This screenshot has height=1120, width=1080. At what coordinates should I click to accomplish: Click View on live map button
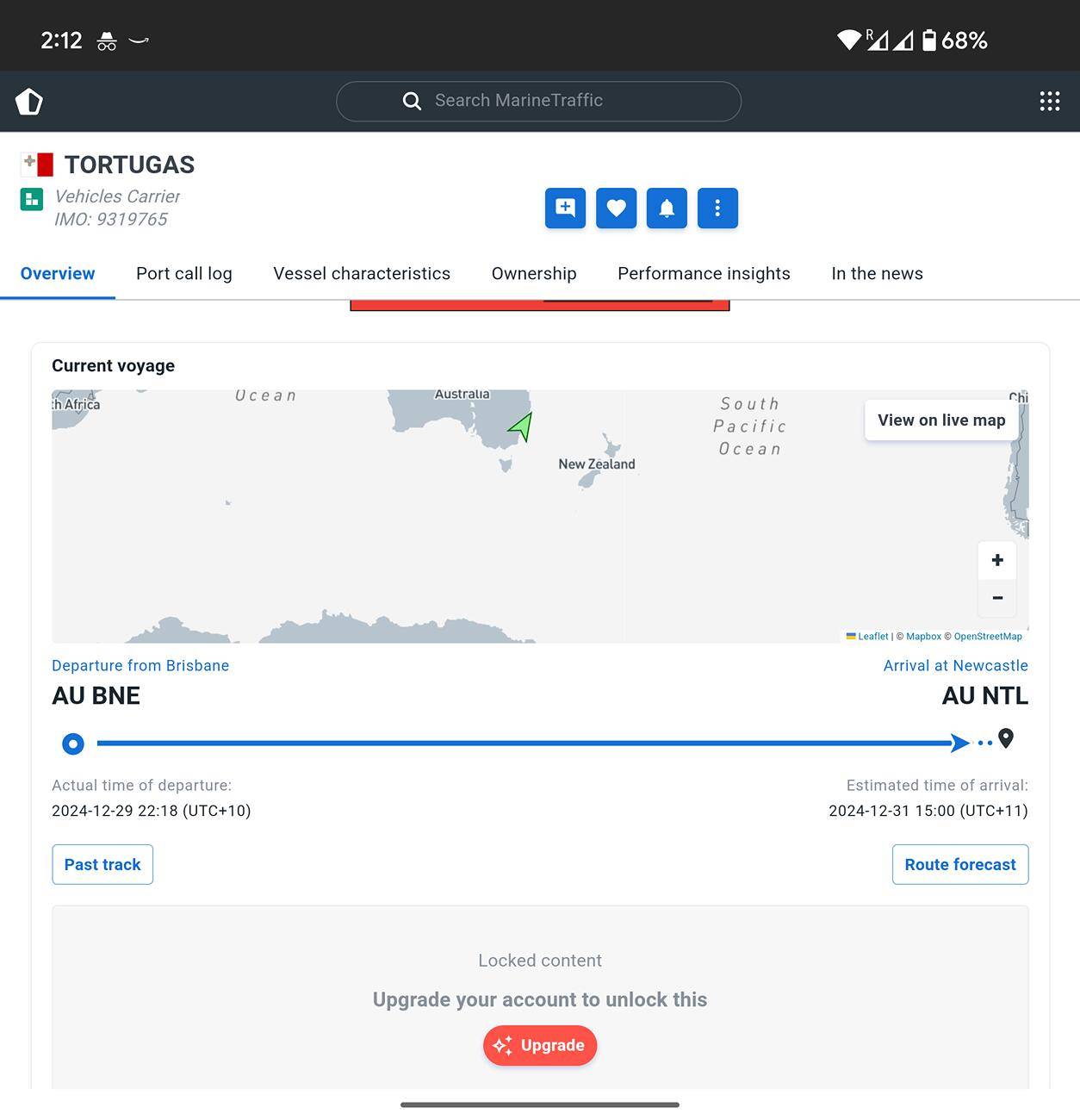941,420
